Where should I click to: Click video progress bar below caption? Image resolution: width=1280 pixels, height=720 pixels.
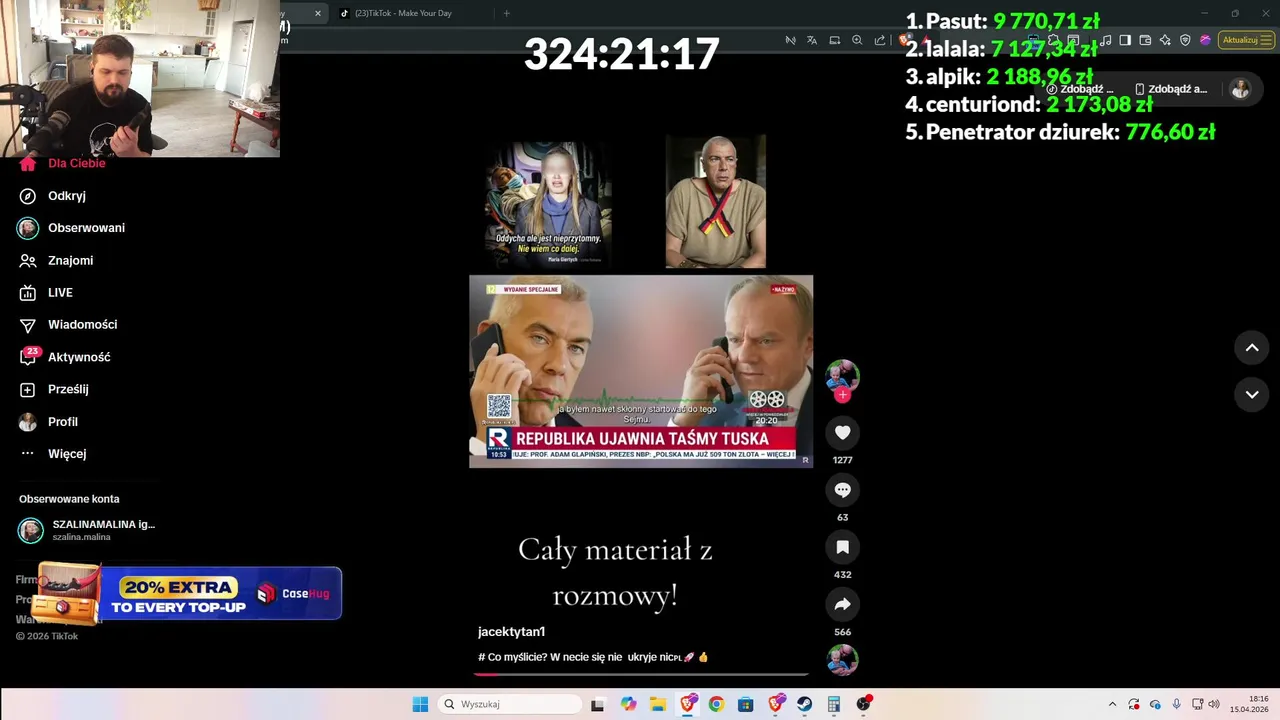pos(641,674)
